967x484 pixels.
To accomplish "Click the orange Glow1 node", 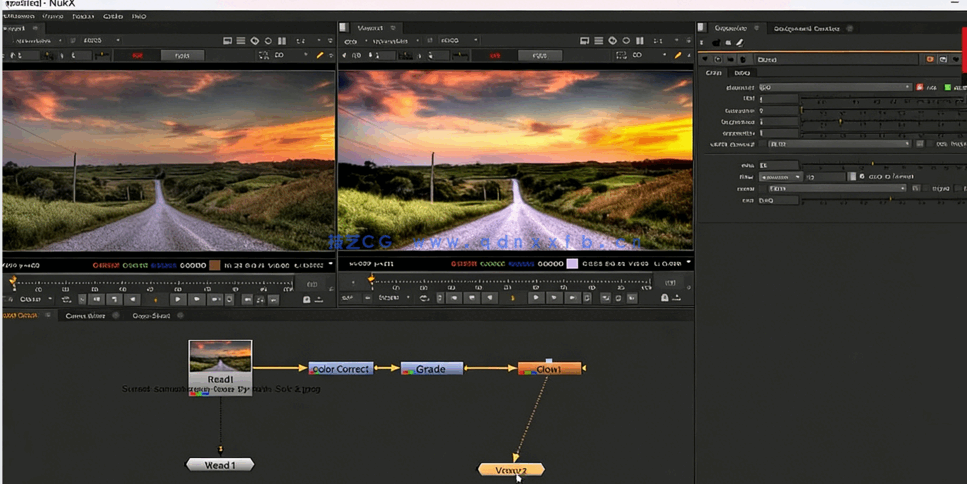I will click(549, 369).
